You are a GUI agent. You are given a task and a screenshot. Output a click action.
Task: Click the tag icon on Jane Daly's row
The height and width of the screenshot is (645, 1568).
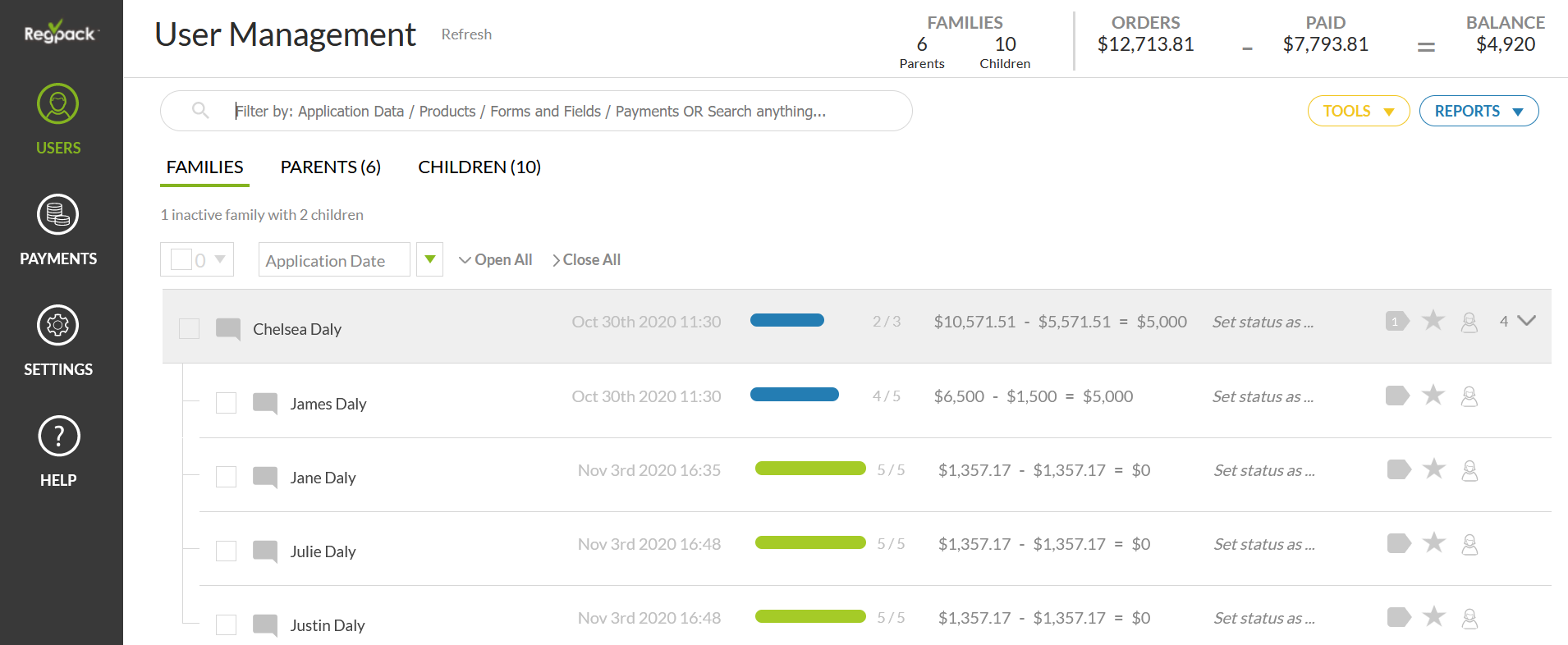pos(1398,469)
